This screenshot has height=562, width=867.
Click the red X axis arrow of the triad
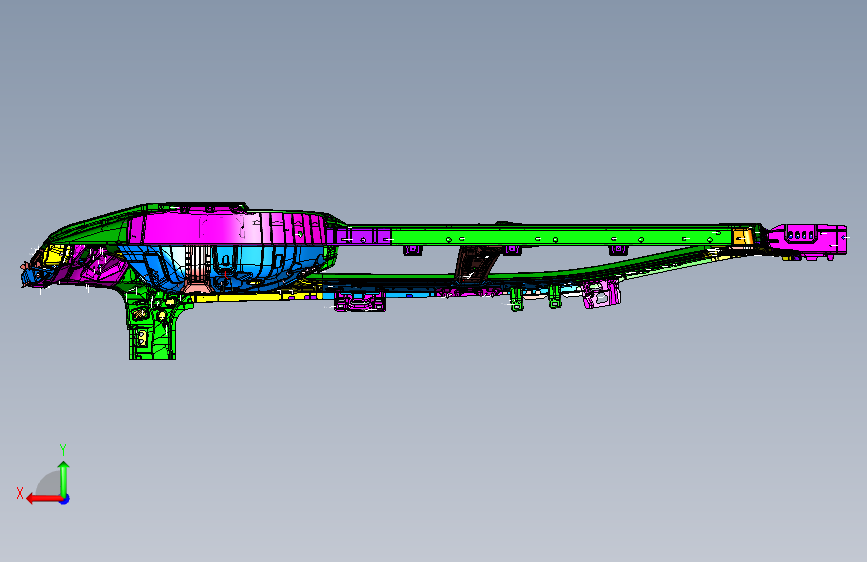44,499
